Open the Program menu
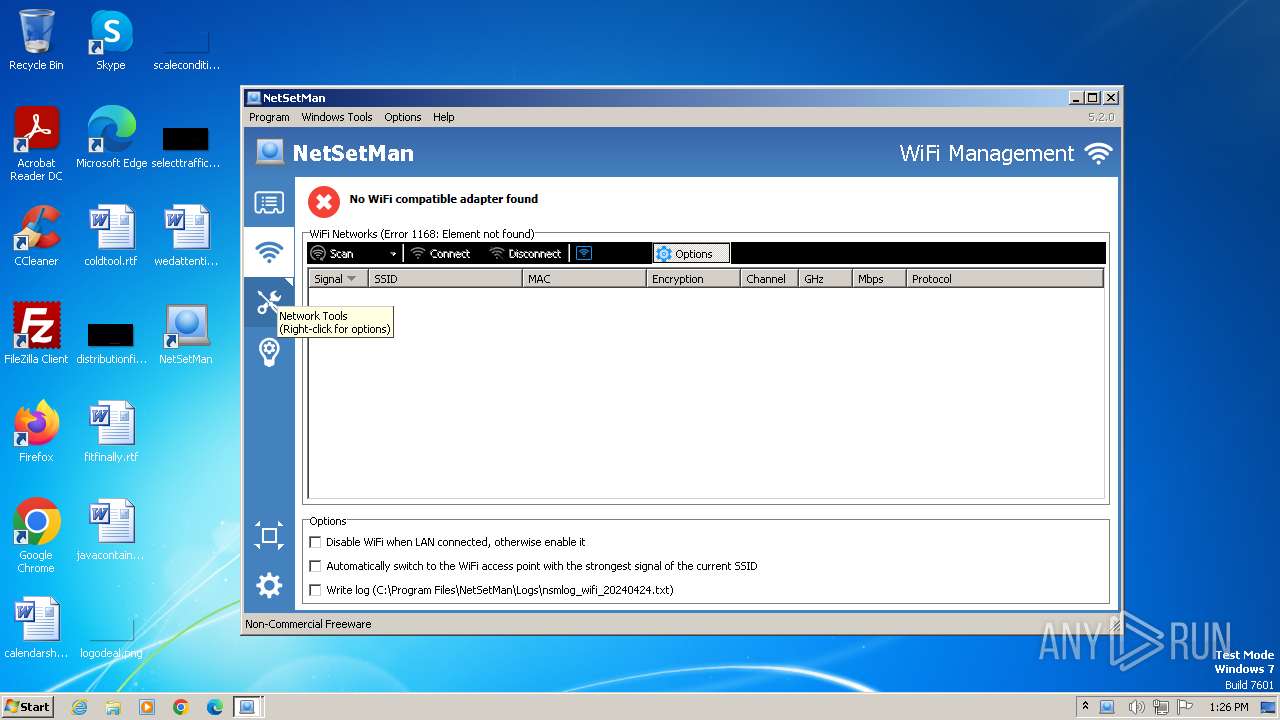Screen dimensions: 1280x720 pyautogui.click(x=269, y=117)
